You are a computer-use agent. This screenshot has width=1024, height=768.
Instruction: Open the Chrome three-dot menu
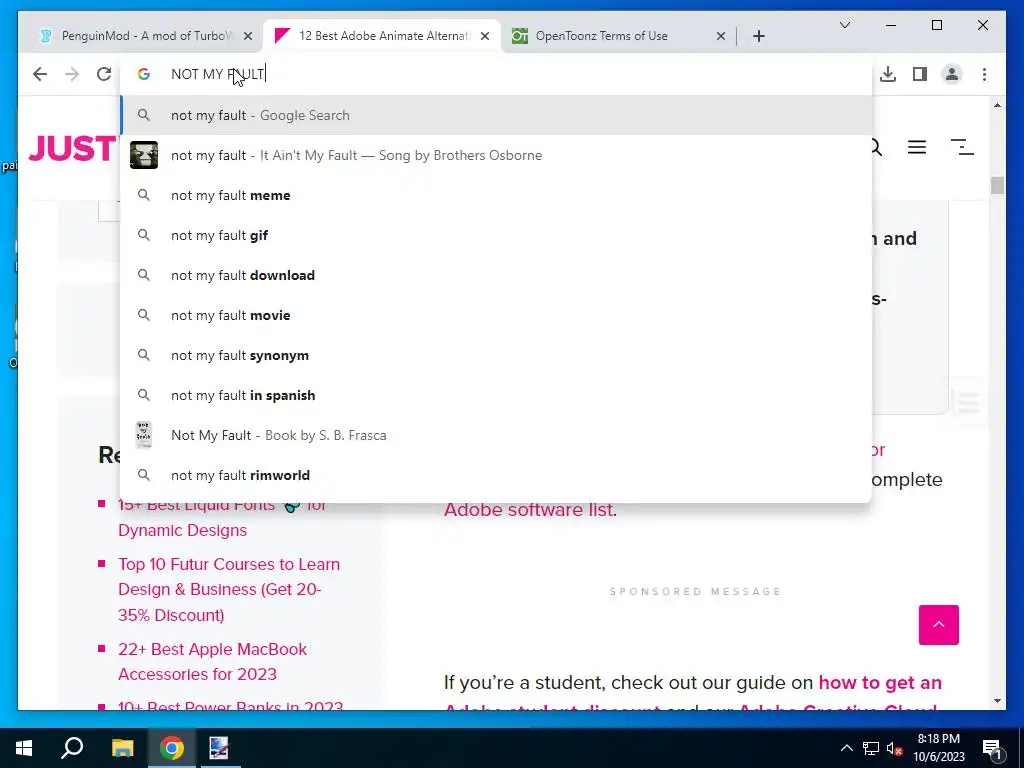pos(984,74)
